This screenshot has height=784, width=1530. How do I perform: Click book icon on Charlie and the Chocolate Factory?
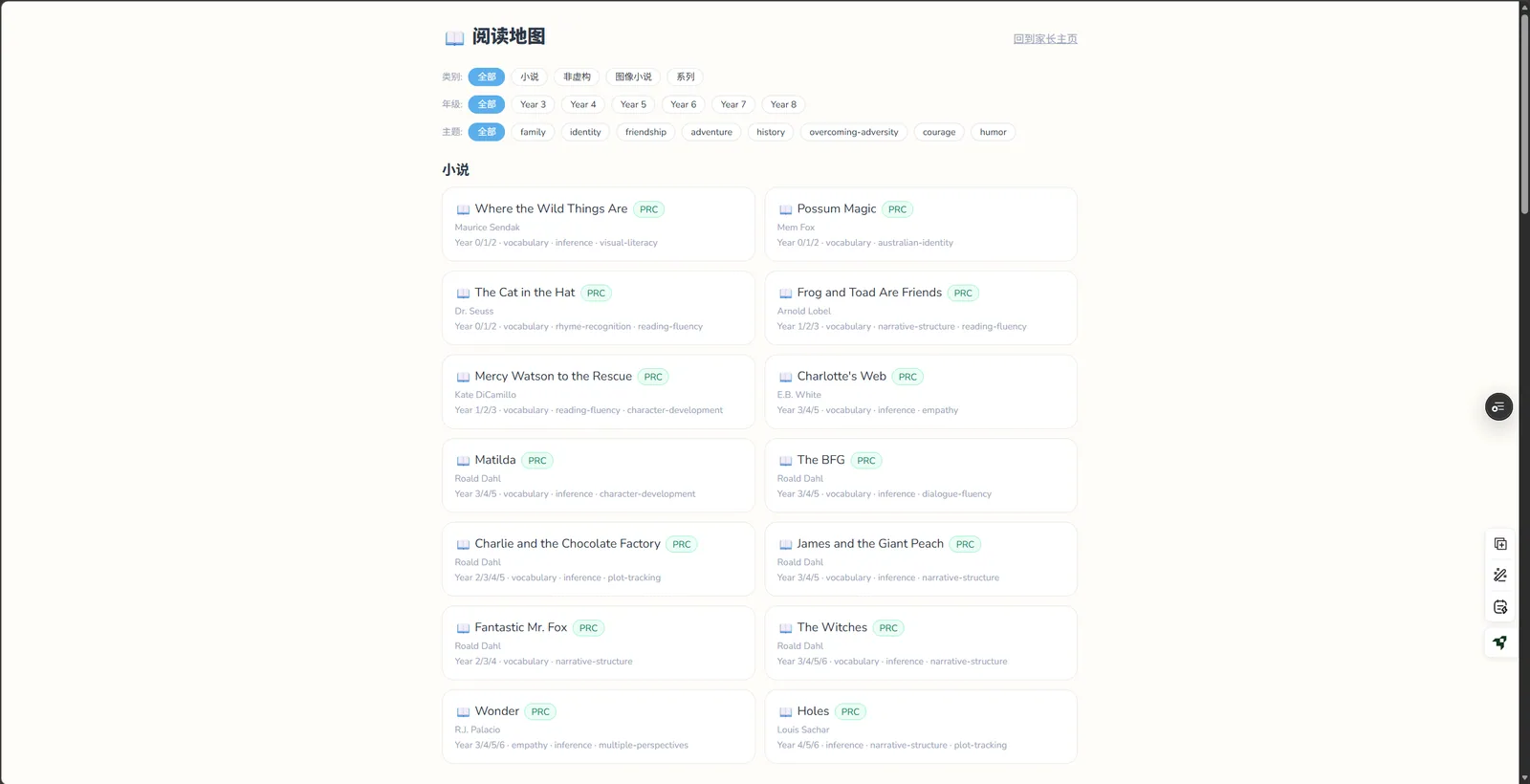(x=463, y=544)
